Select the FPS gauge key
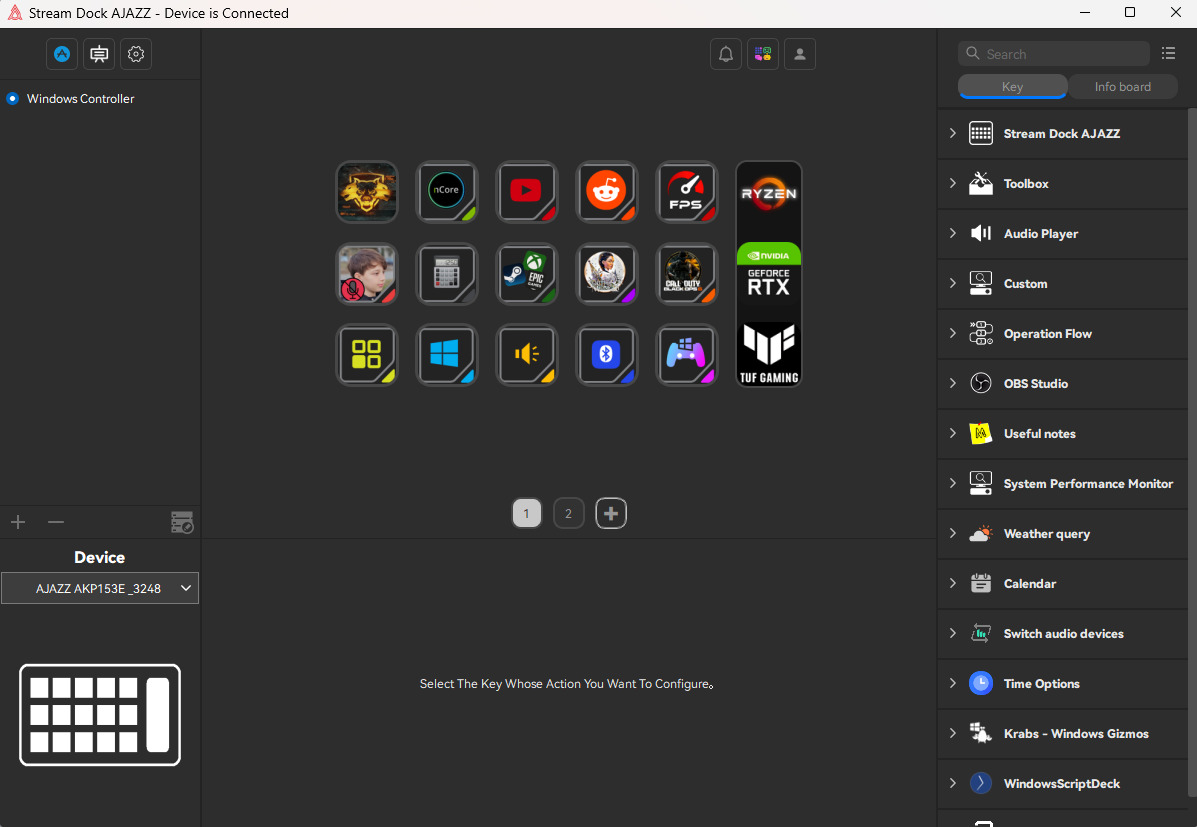This screenshot has width=1197, height=827. pyautogui.click(x=687, y=192)
